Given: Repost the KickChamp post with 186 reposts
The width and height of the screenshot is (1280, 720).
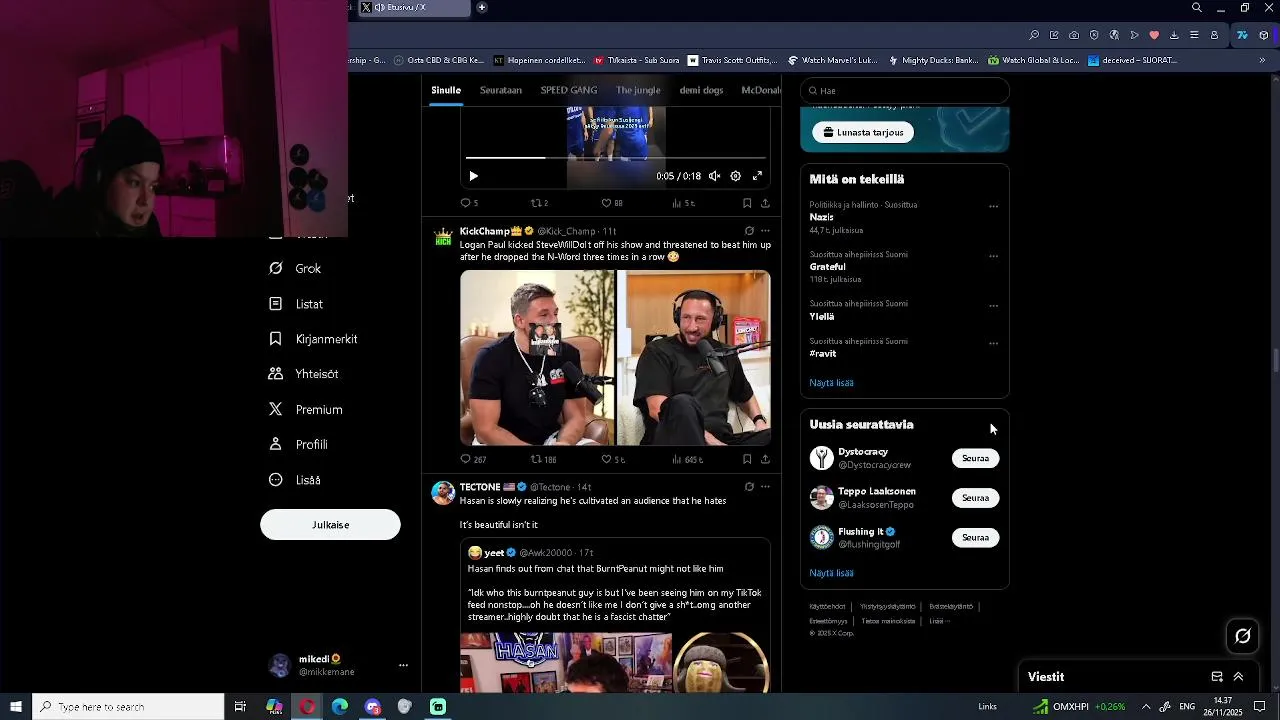Looking at the screenshot, I should 543,460.
